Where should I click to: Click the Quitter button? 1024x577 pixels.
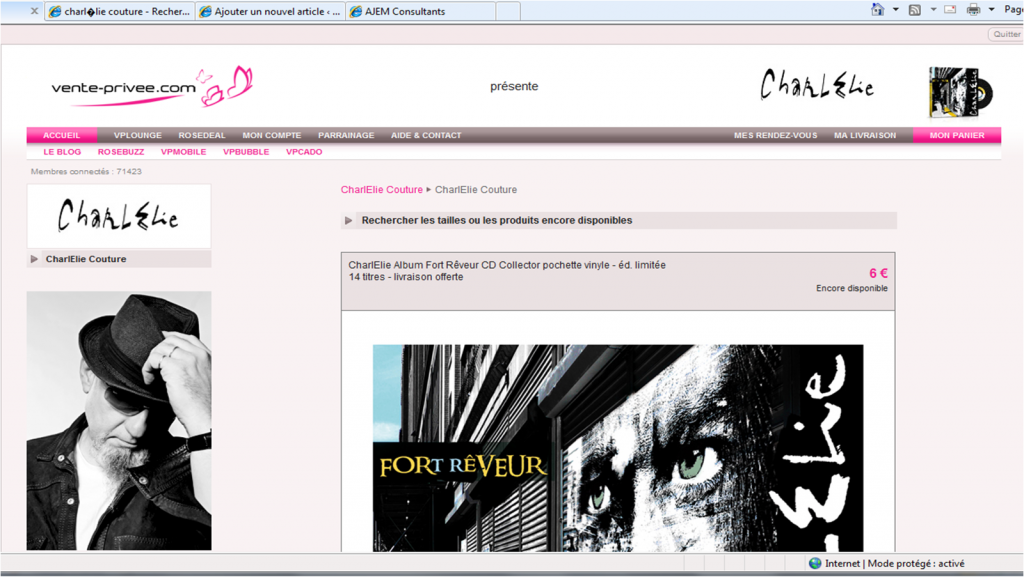coord(1006,34)
